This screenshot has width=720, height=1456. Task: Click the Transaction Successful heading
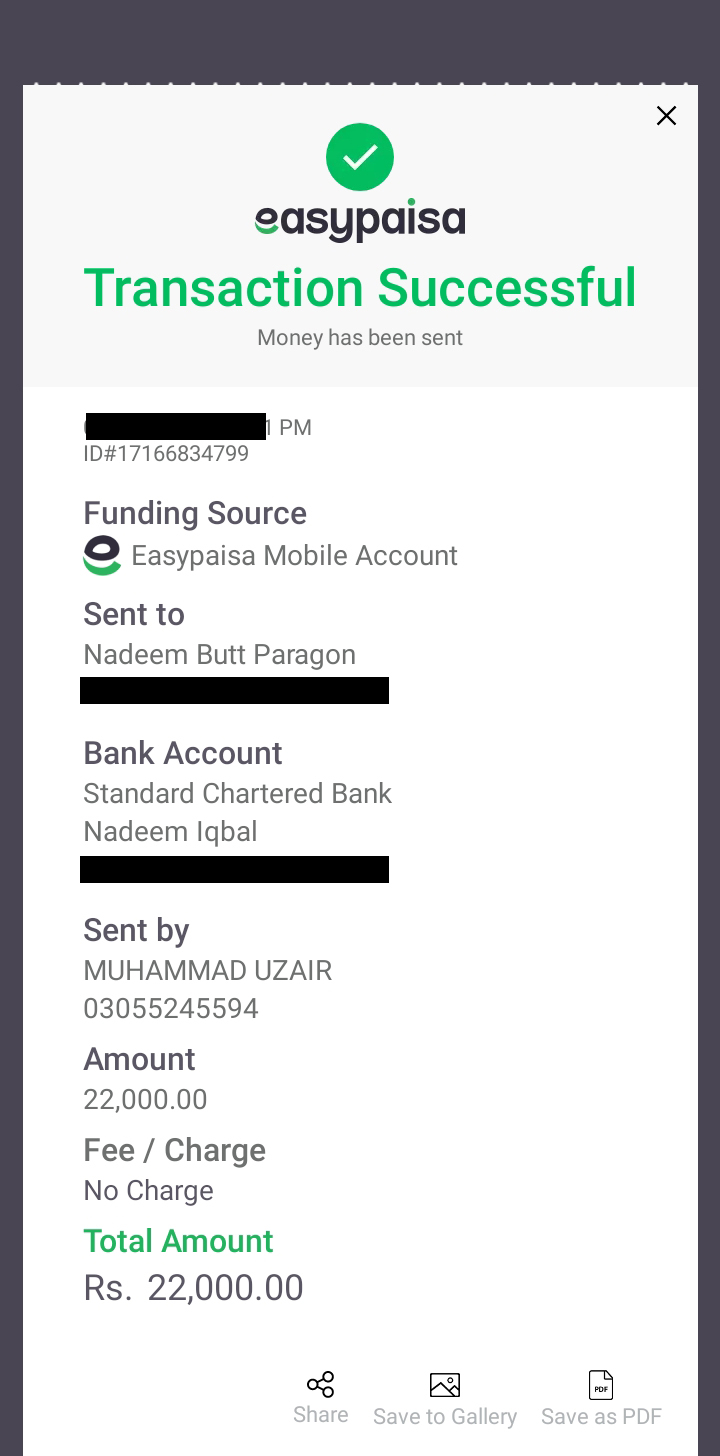[360, 288]
